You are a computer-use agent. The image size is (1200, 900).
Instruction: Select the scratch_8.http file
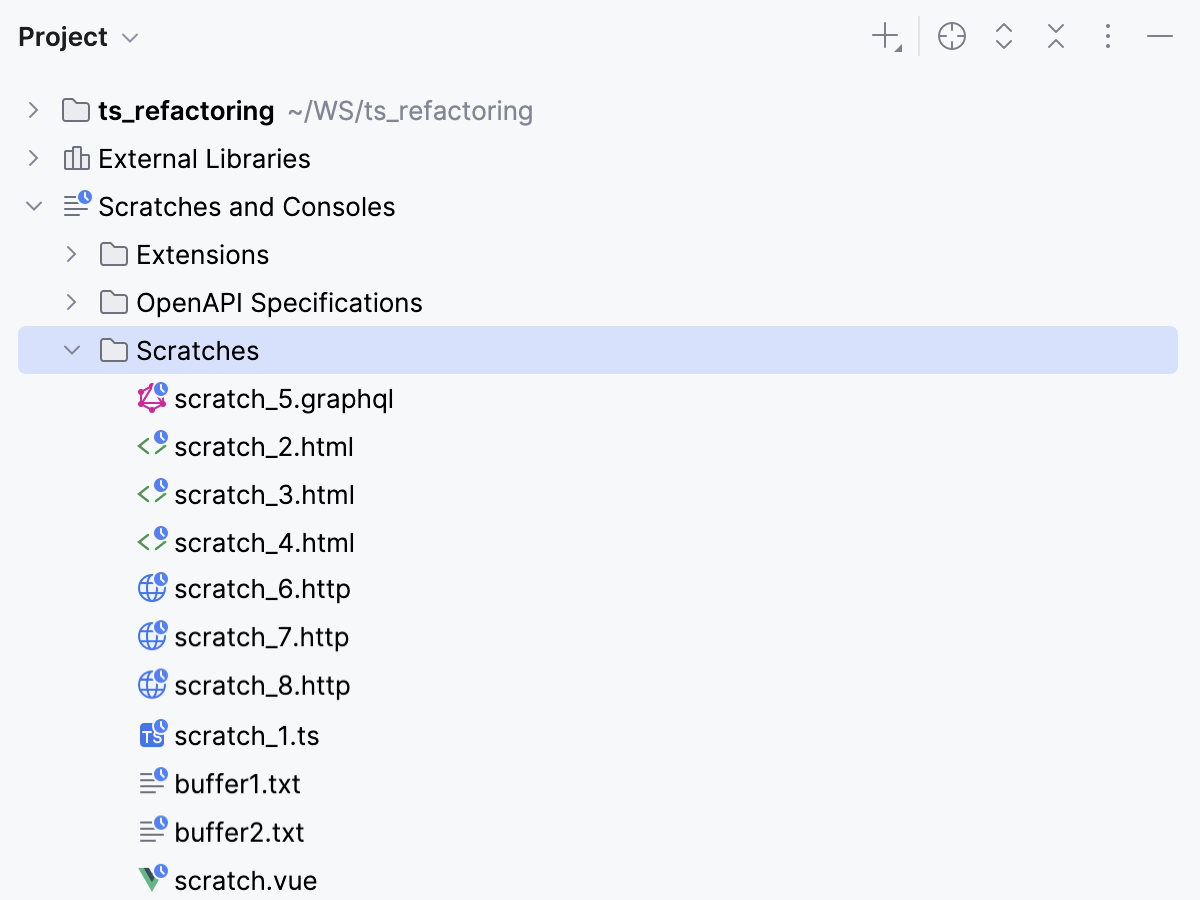click(x=262, y=686)
